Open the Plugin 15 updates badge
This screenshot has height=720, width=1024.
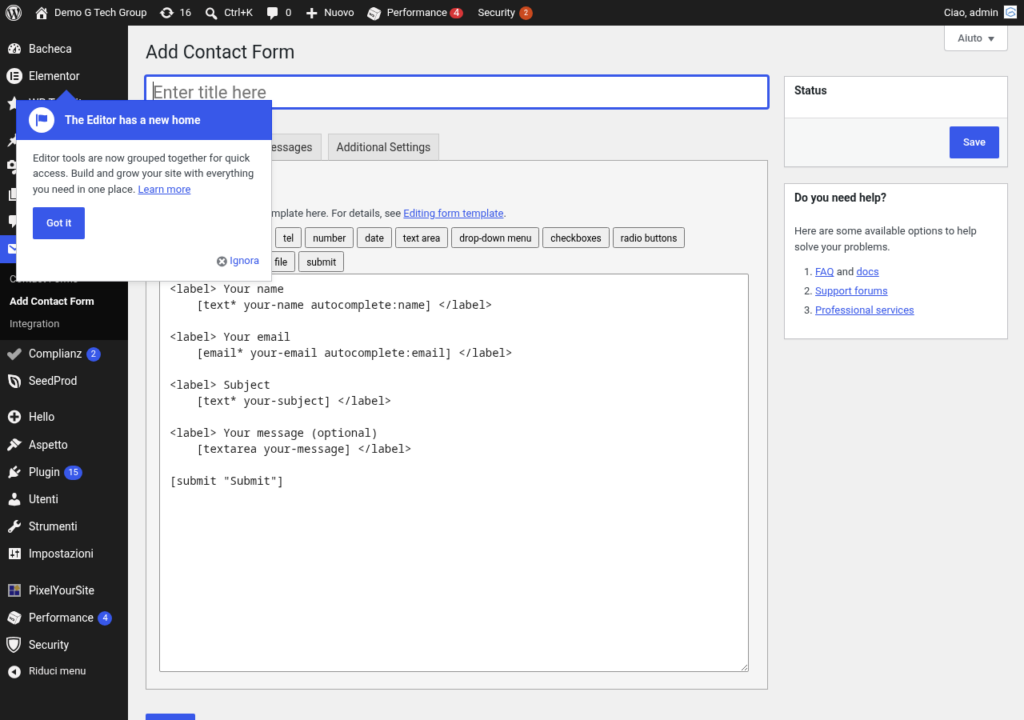tap(73, 472)
